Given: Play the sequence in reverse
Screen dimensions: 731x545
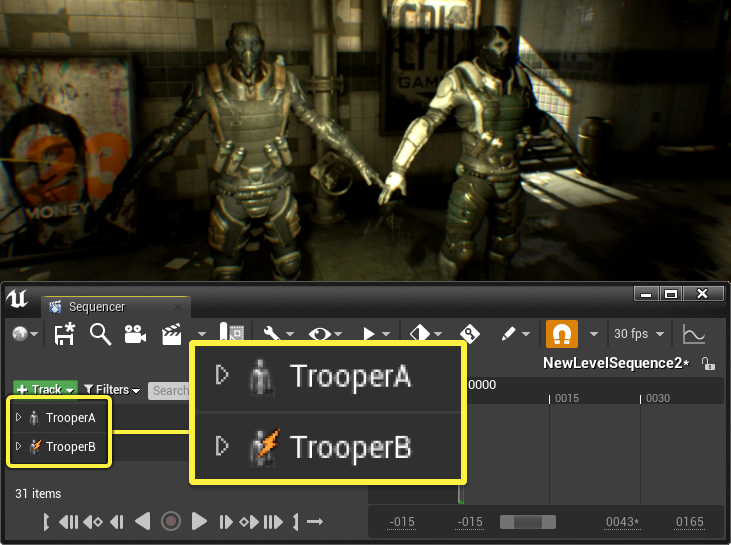Looking at the screenshot, I should [143, 521].
